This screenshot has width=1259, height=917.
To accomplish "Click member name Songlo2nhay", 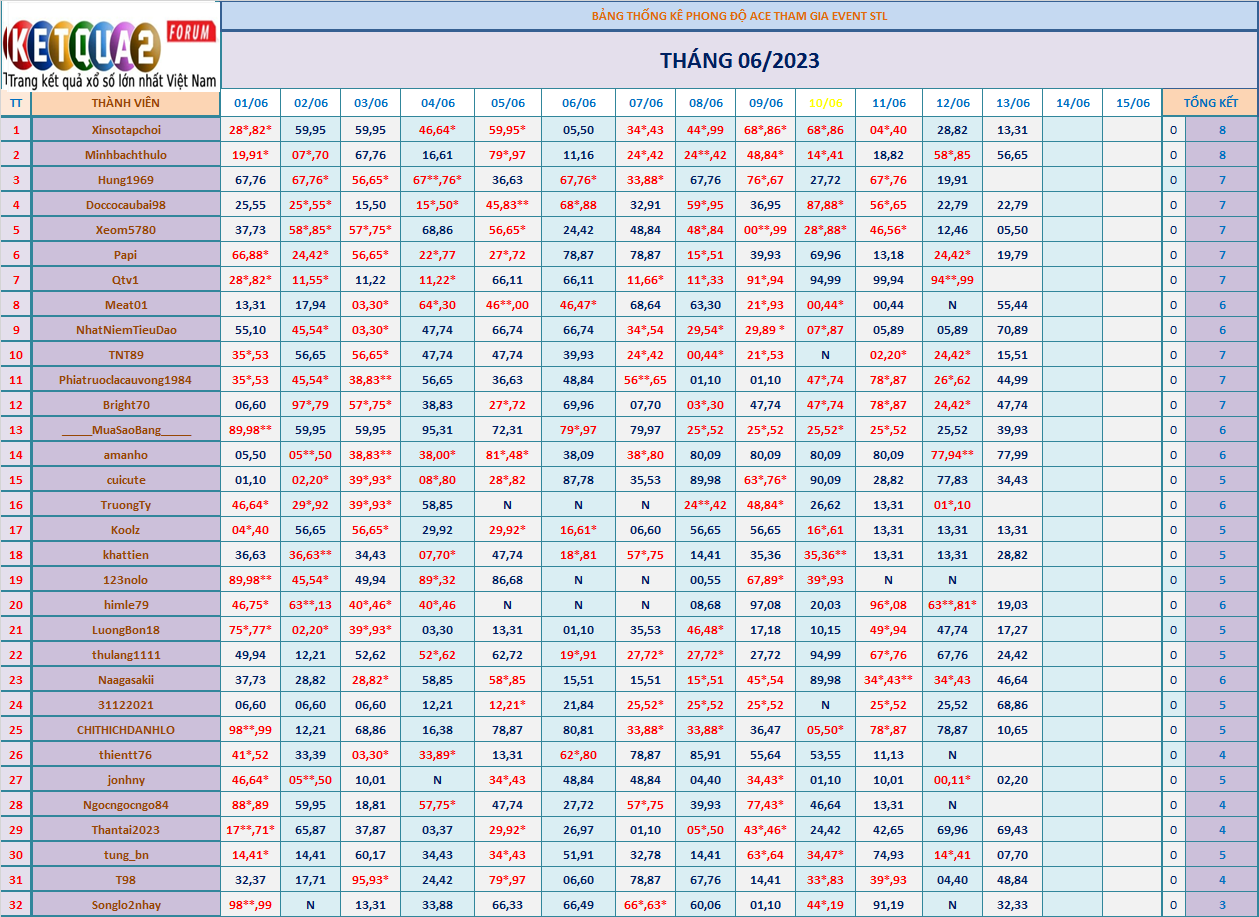I will pos(125,905).
